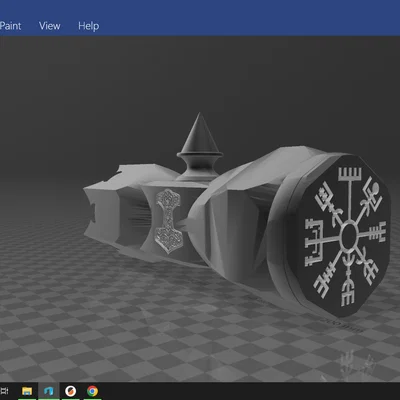Open Google Chrome from the taskbar
The image size is (400, 400).
(92, 391)
